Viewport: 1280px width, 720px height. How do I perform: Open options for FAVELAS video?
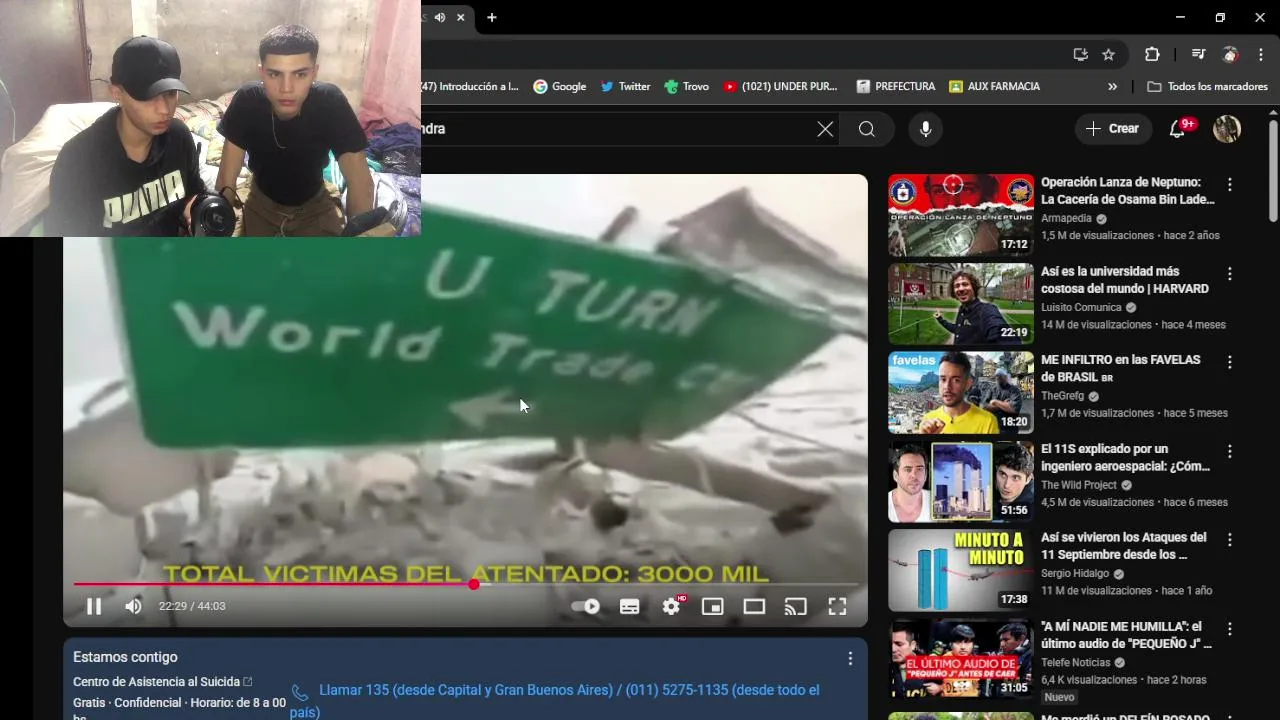1230,362
